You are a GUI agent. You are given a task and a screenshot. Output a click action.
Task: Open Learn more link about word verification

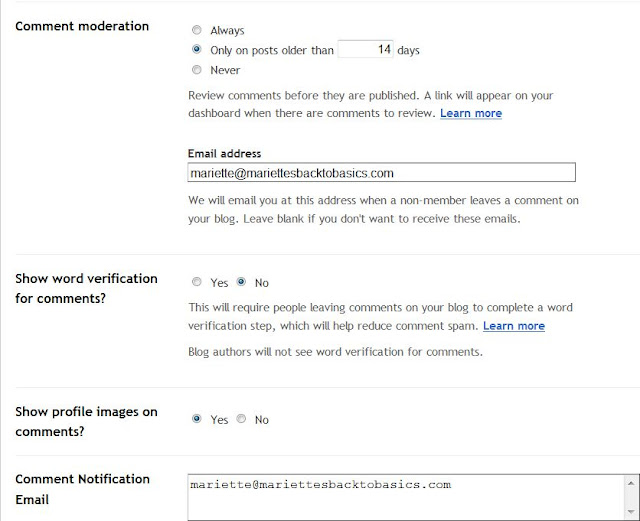pos(514,326)
